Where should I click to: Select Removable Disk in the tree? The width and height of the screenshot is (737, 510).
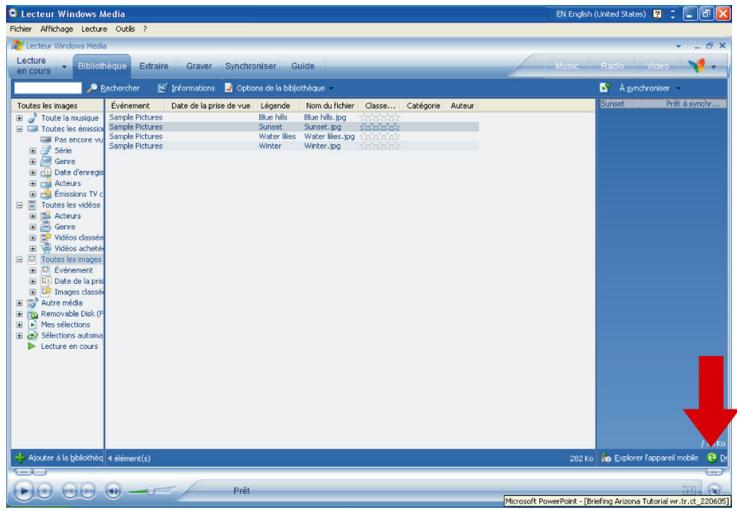click(x=72, y=314)
